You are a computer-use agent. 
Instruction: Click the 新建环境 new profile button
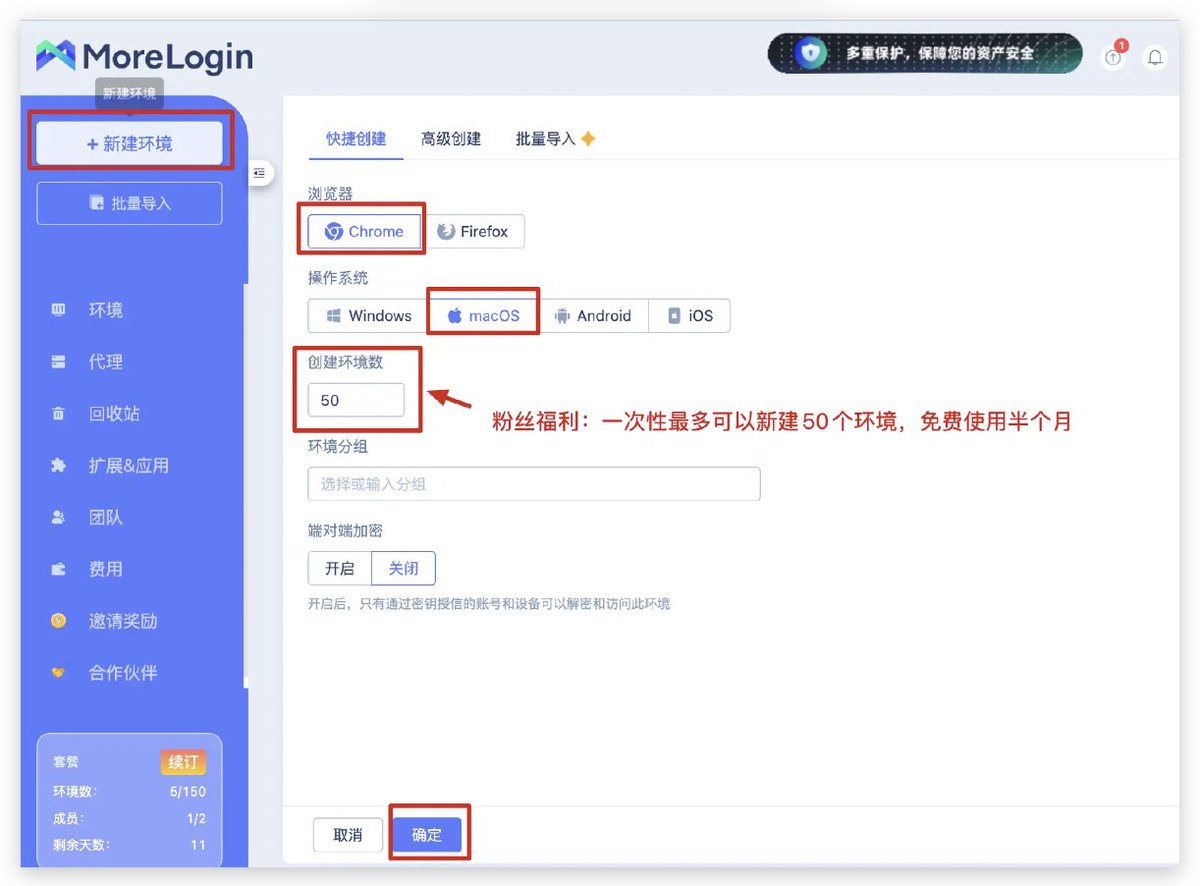129,144
